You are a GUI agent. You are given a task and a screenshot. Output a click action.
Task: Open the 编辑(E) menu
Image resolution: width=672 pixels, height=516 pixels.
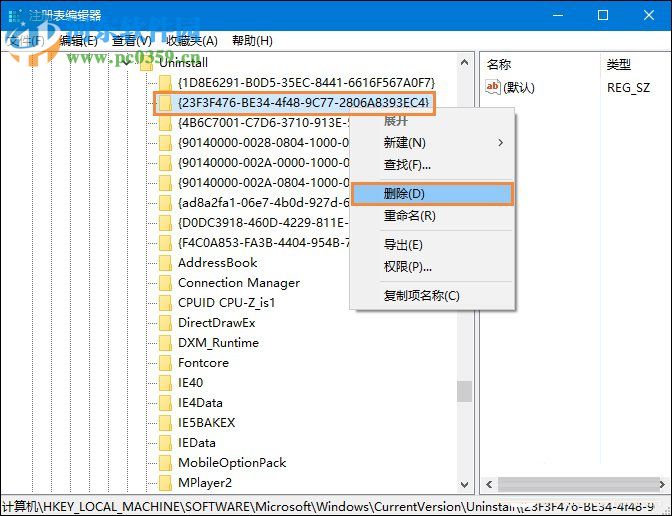(78, 41)
